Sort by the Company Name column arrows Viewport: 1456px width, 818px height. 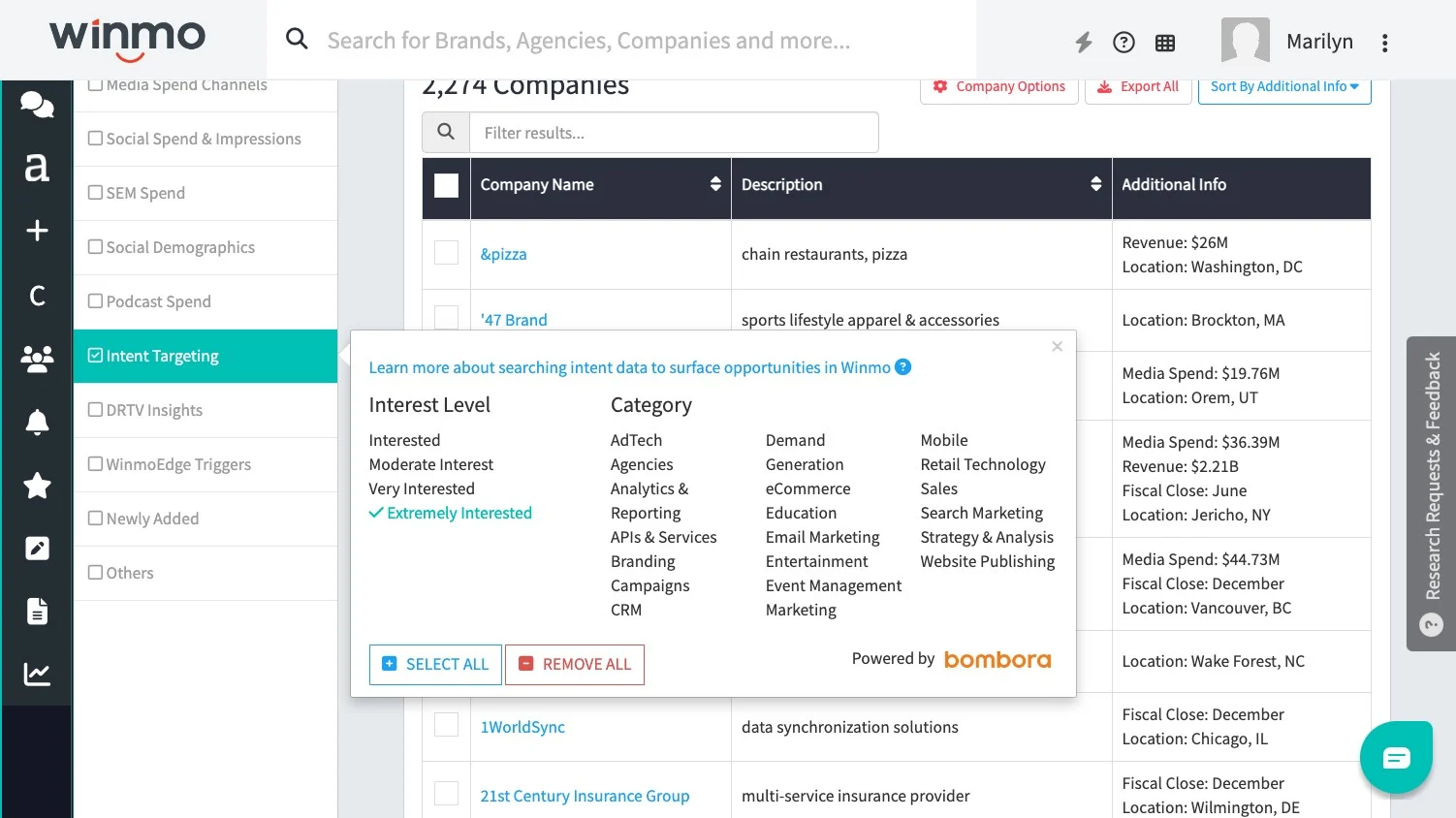click(715, 184)
